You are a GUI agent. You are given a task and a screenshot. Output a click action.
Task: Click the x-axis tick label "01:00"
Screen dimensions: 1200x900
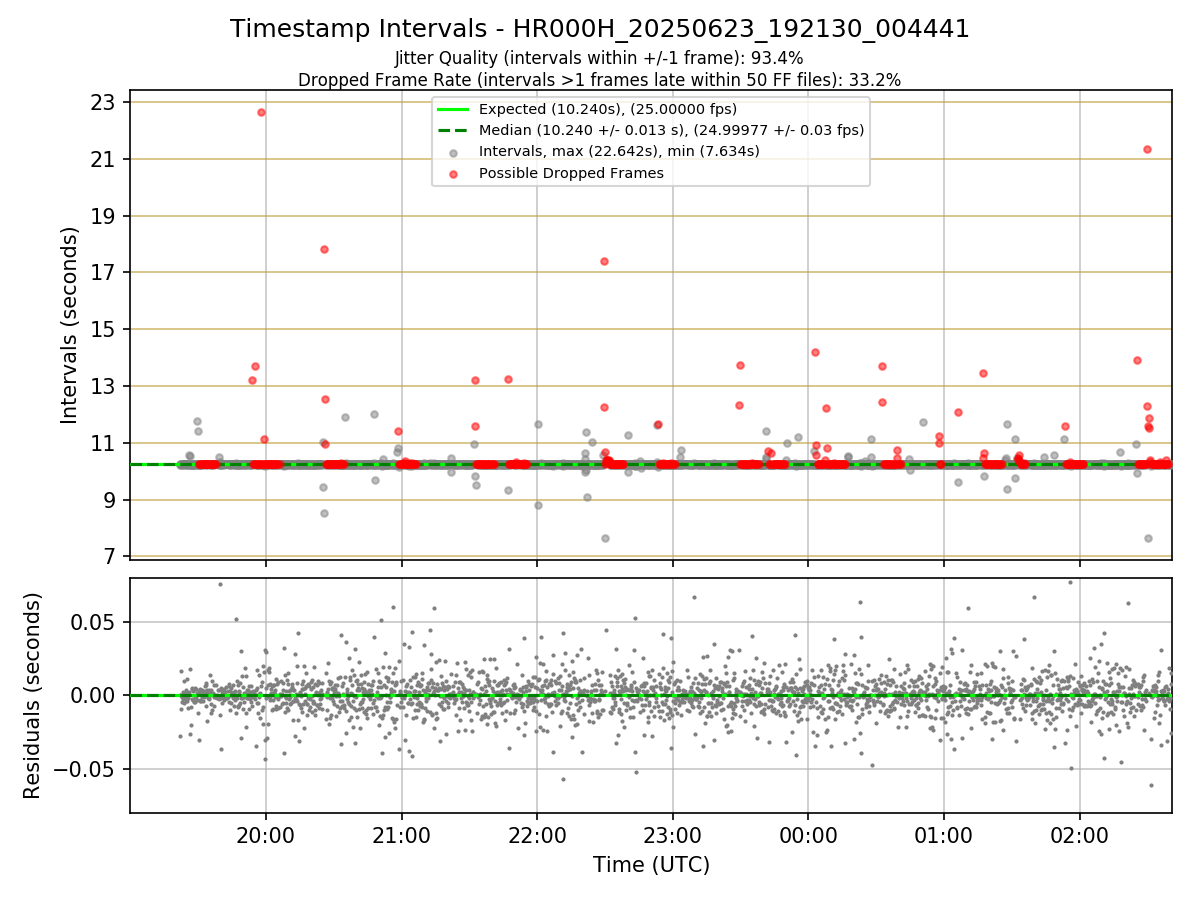943,836
